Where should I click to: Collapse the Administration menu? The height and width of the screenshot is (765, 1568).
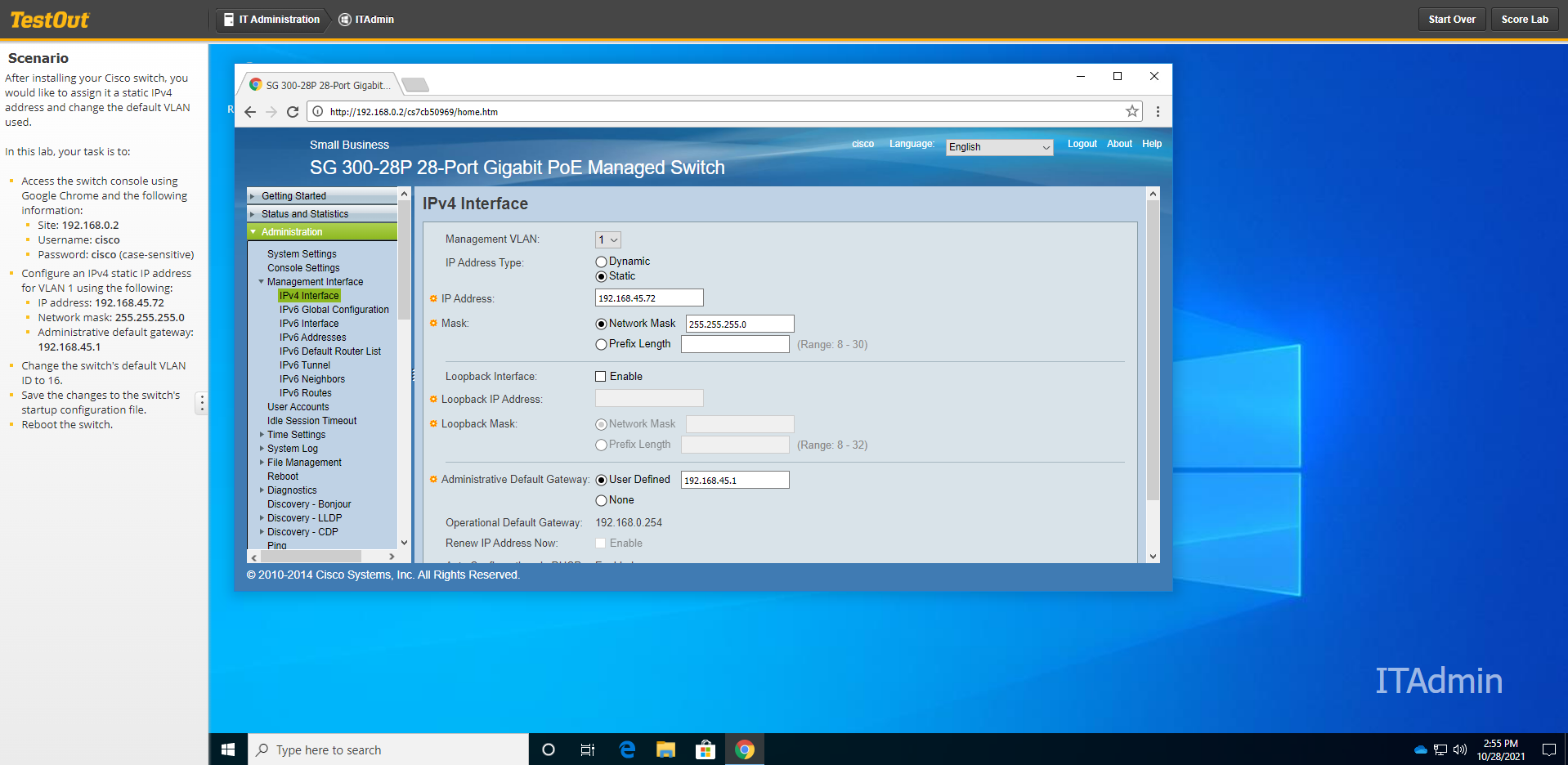(x=322, y=232)
